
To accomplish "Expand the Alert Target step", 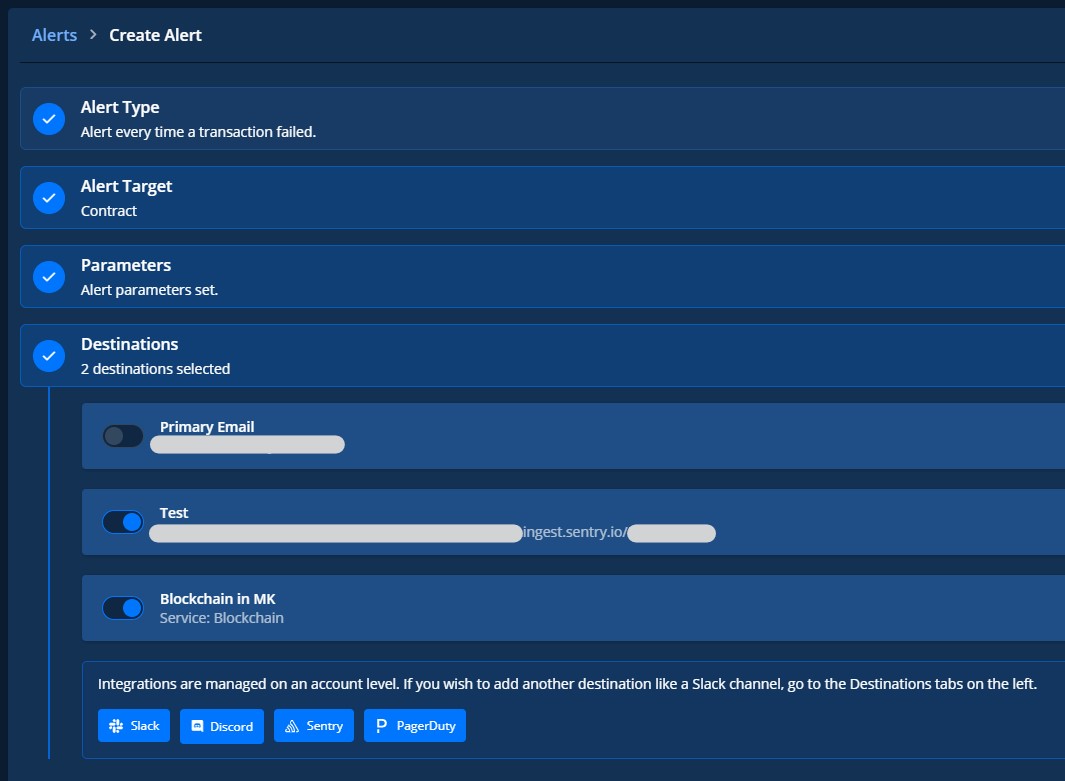I will click(543, 198).
